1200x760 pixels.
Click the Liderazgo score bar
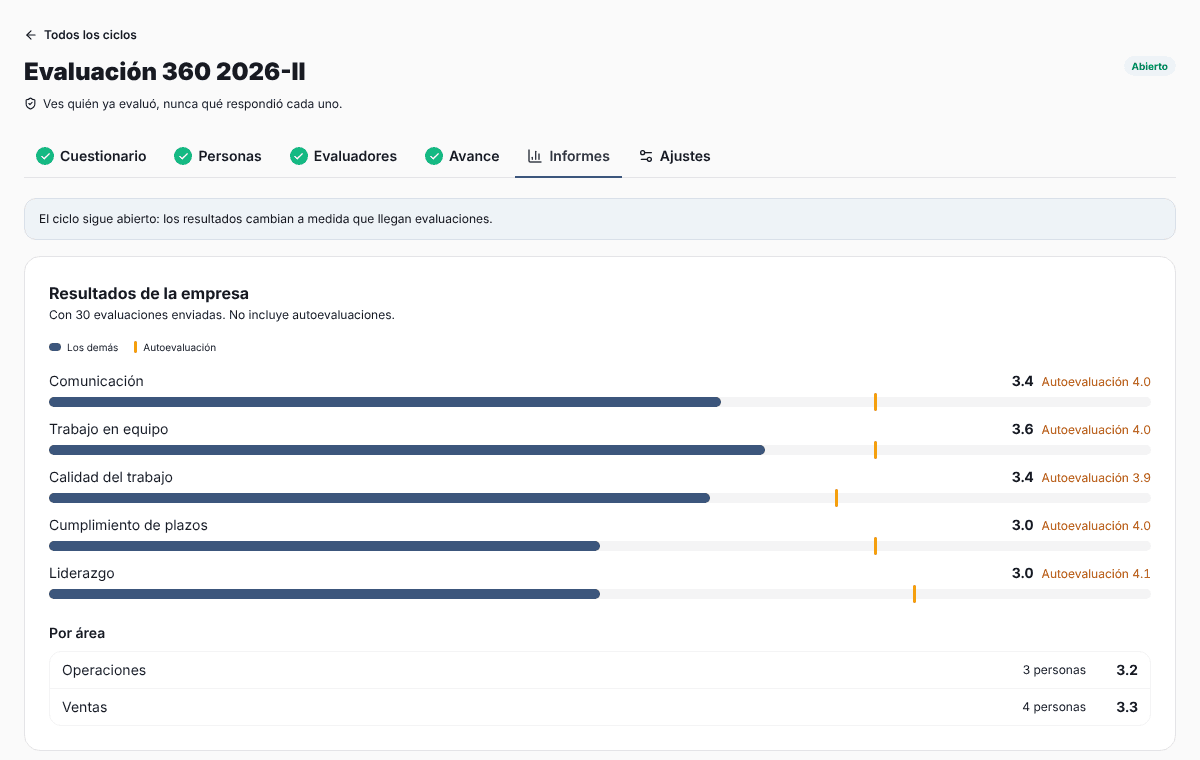(x=600, y=594)
